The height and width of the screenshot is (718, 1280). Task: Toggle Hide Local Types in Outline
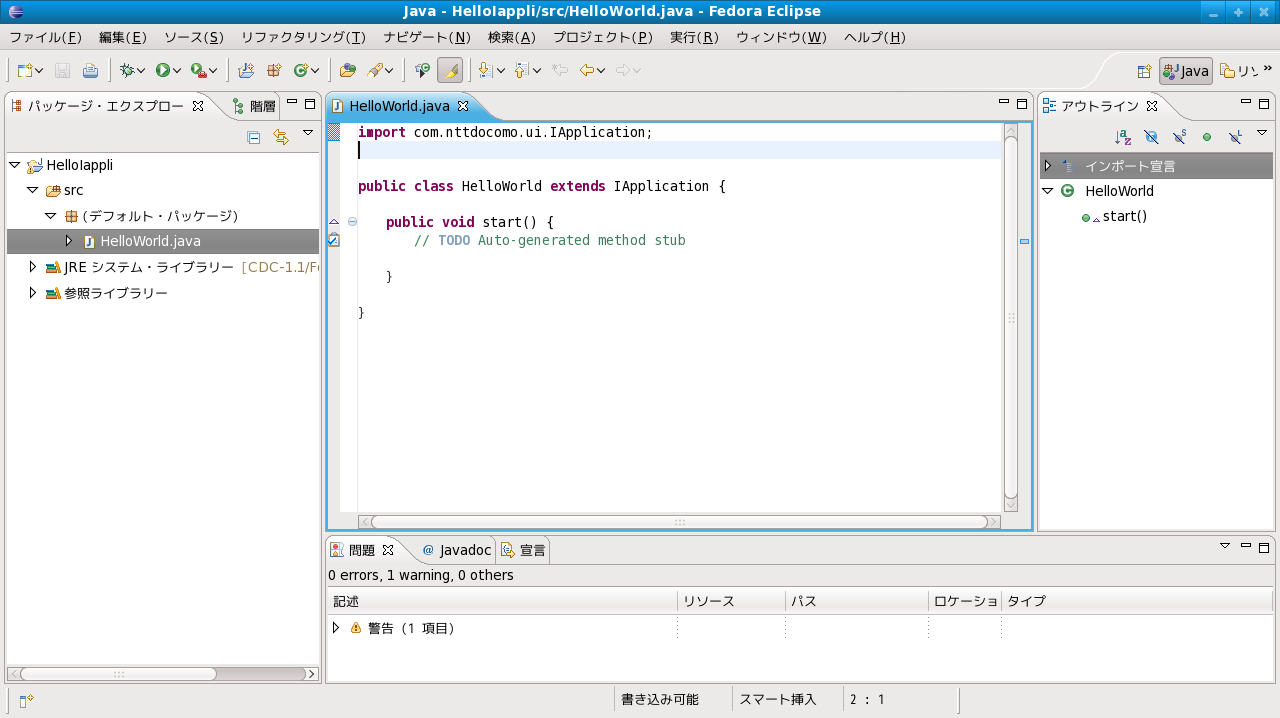1235,136
